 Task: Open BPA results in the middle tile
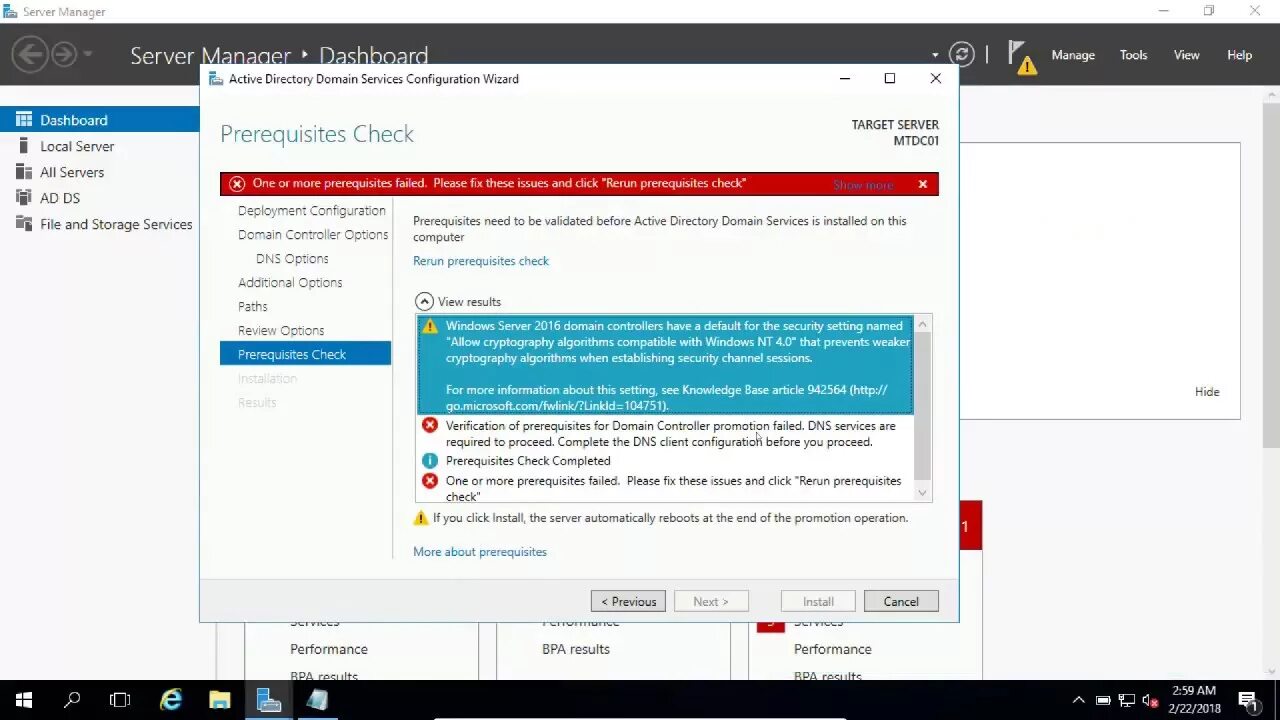[576, 649]
